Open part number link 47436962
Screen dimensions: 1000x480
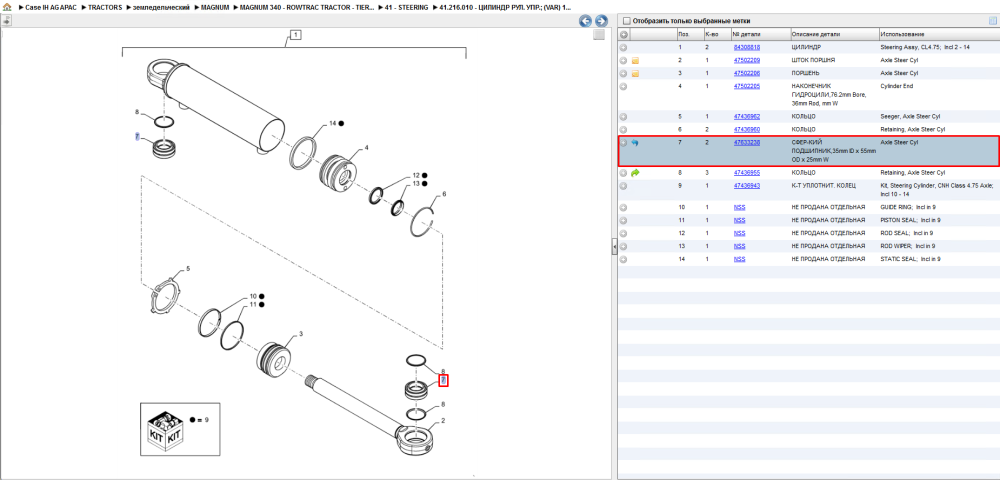click(x=747, y=117)
